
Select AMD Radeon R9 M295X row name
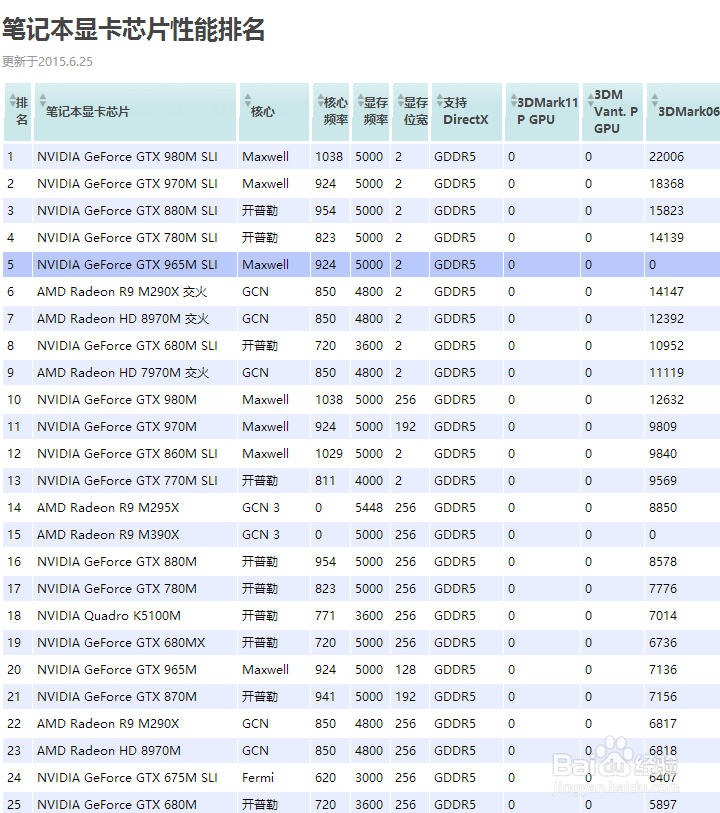(x=108, y=508)
